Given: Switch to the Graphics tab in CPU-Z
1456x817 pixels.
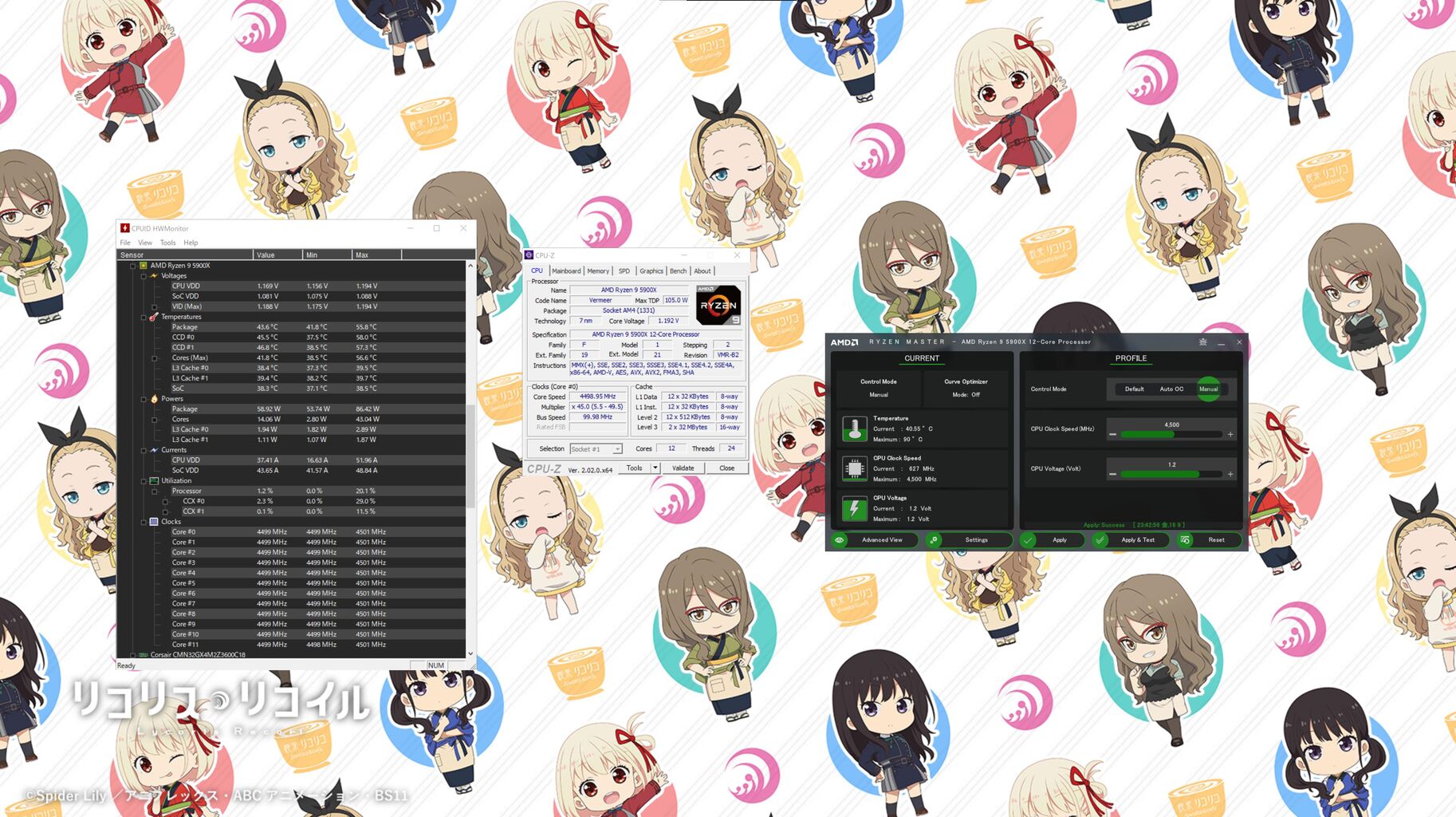Looking at the screenshot, I should click(x=651, y=271).
